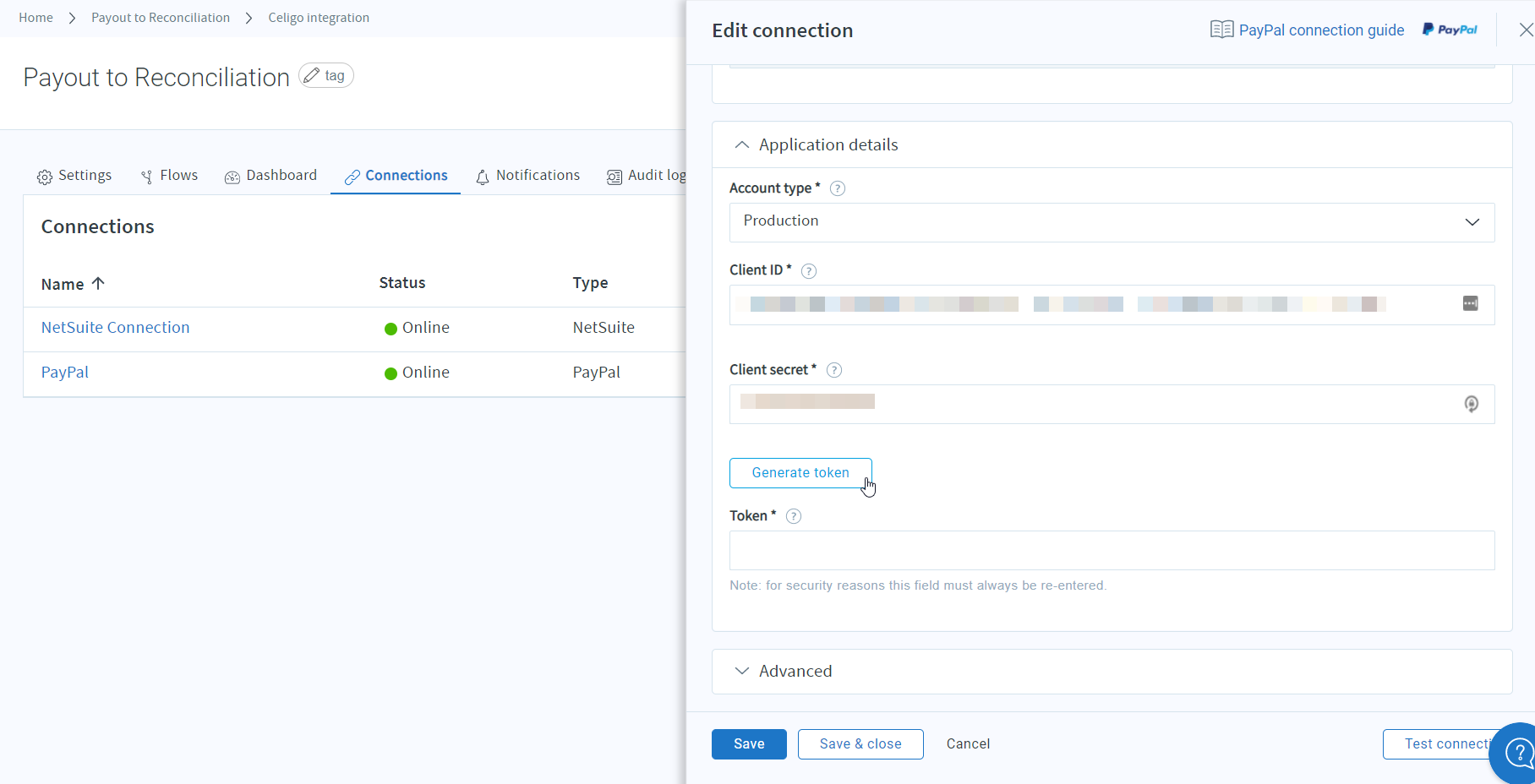1535x784 pixels.
Task: Click the PayPal logo in the header
Action: pos(1450,30)
